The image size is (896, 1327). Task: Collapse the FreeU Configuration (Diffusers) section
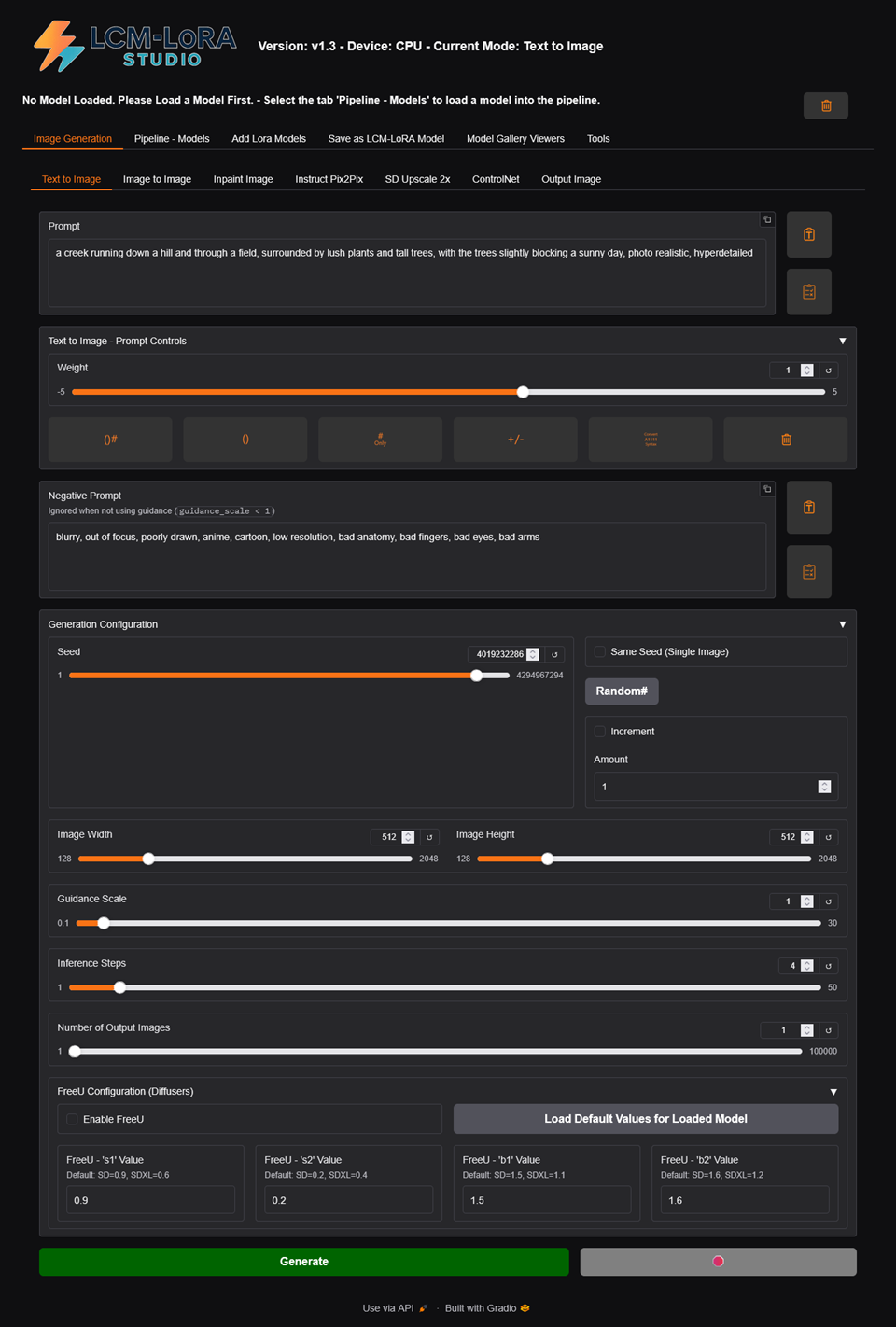pyautogui.click(x=833, y=1092)
